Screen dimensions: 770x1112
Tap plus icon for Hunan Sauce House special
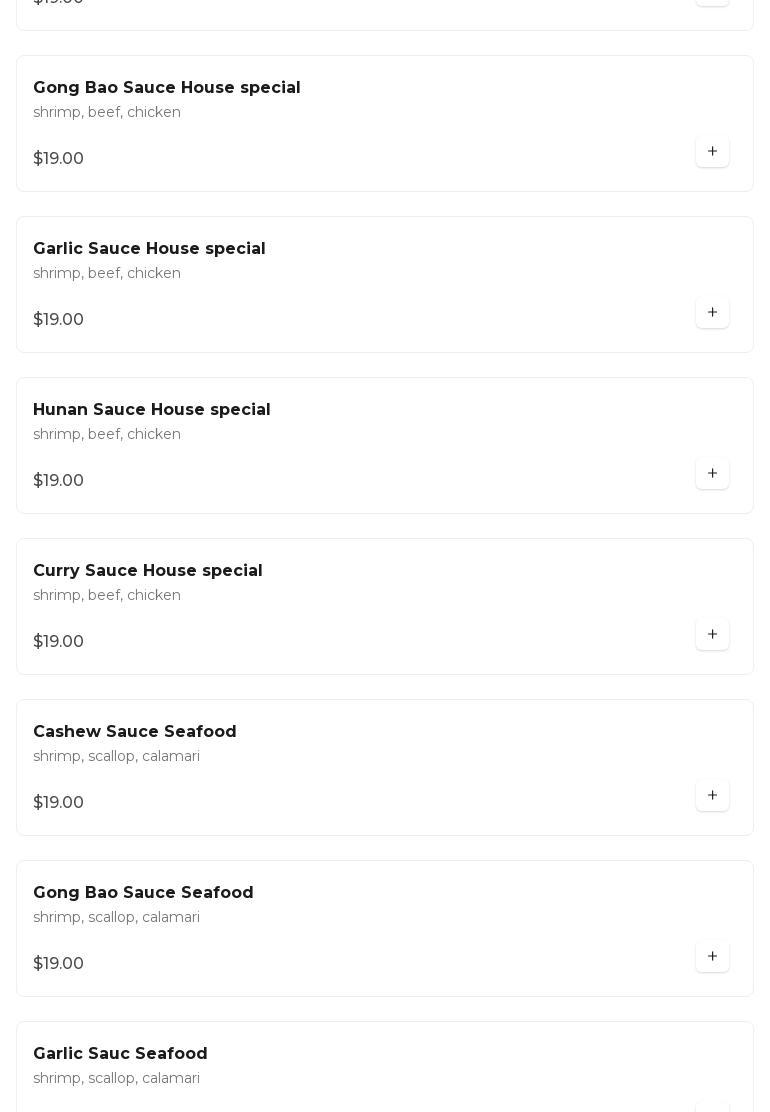click(712, 473)
